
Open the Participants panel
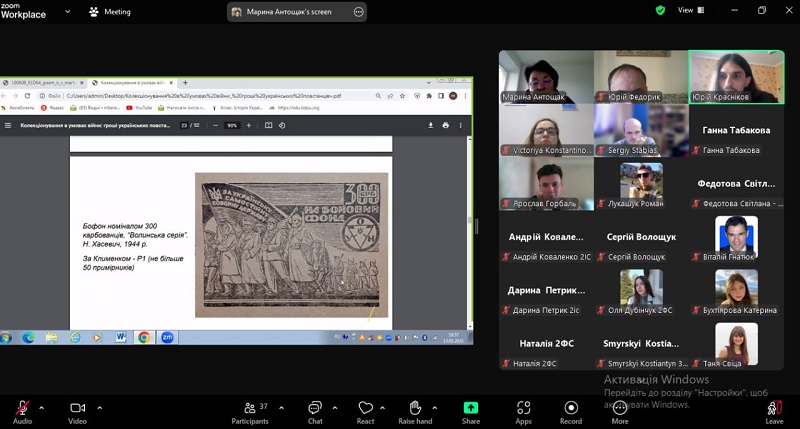[250, 412]
